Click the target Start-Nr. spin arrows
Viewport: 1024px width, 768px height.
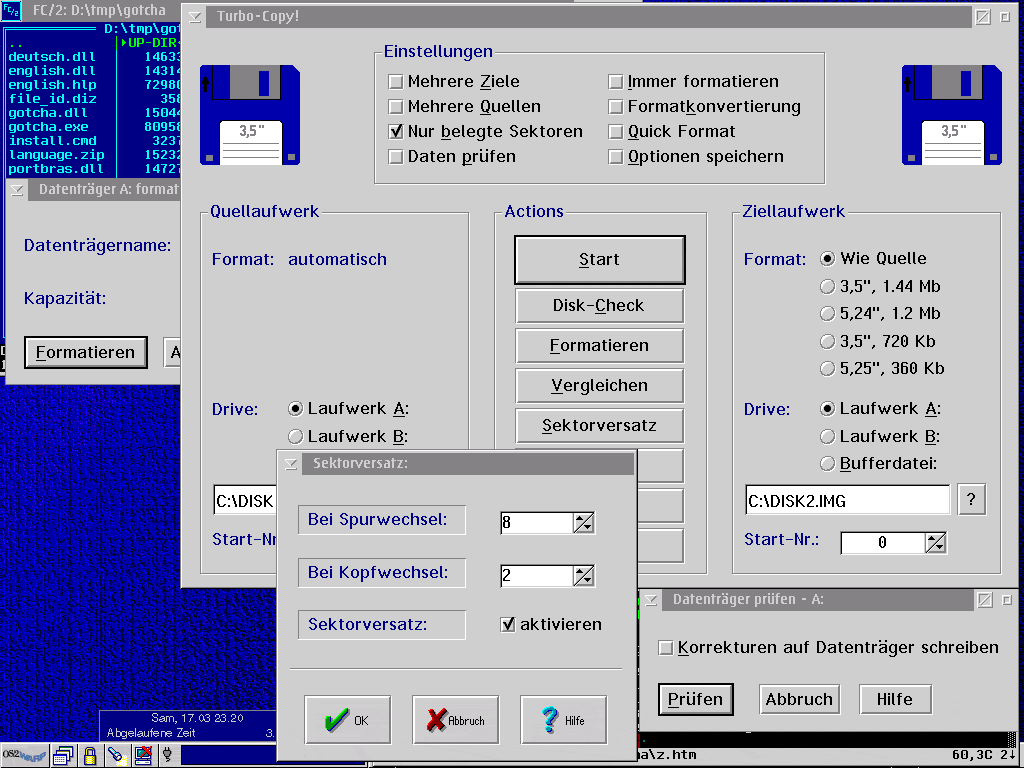tap(935, 543)
